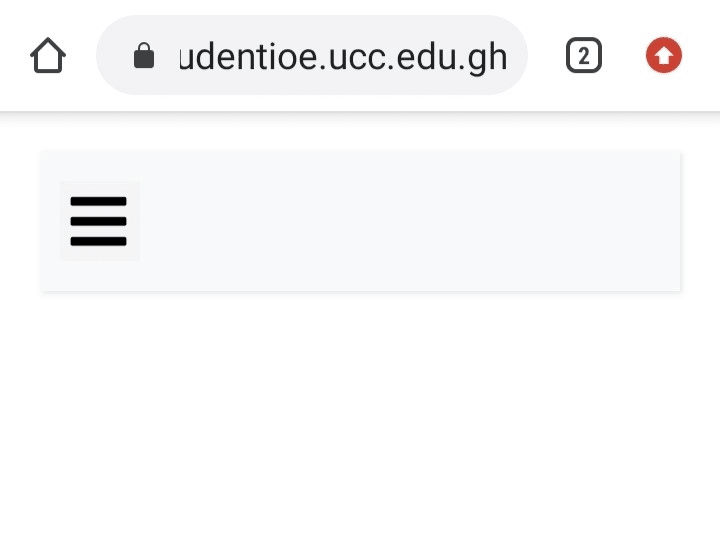Viewport: 720px width, 540px height.
Task: Click the three-bar menu button
Action: [x=99, y=221]
